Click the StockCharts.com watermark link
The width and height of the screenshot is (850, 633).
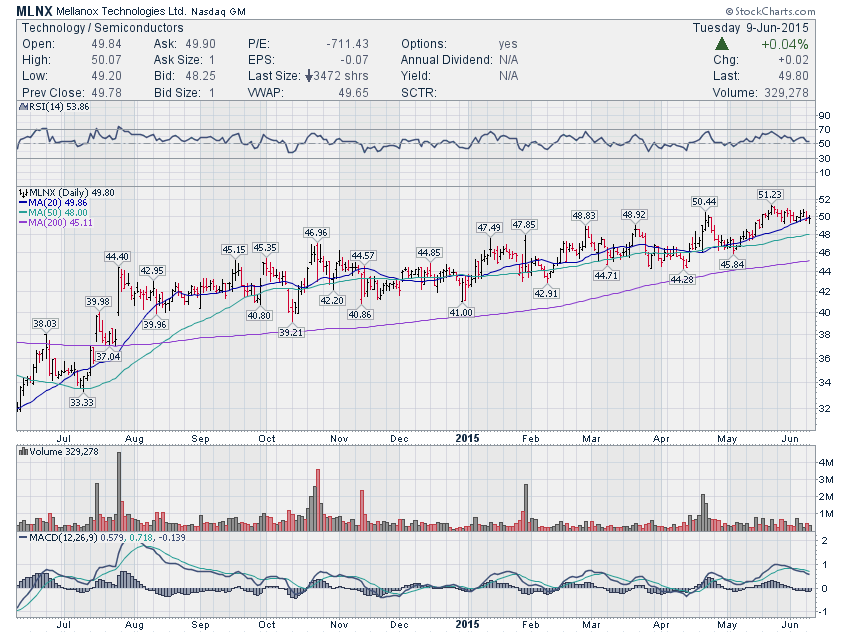[x=770, y=11]
